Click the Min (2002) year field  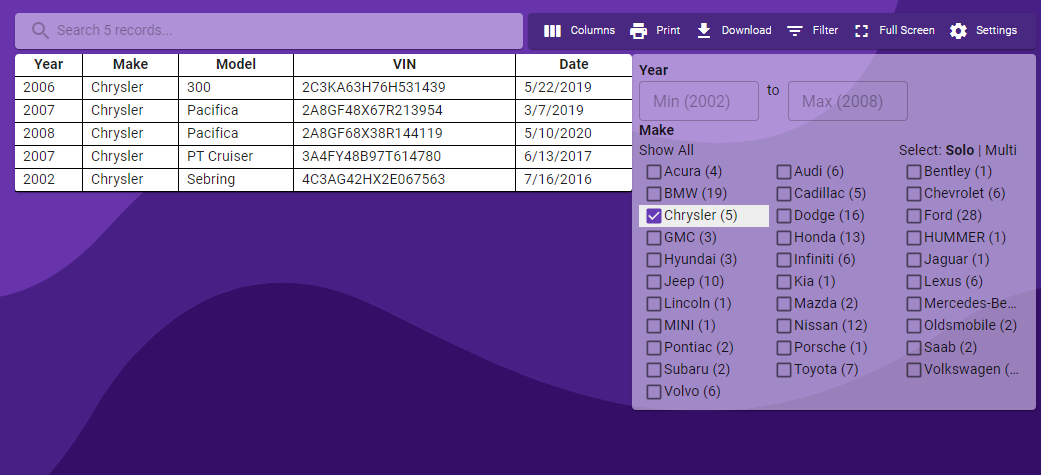(698, 101)
